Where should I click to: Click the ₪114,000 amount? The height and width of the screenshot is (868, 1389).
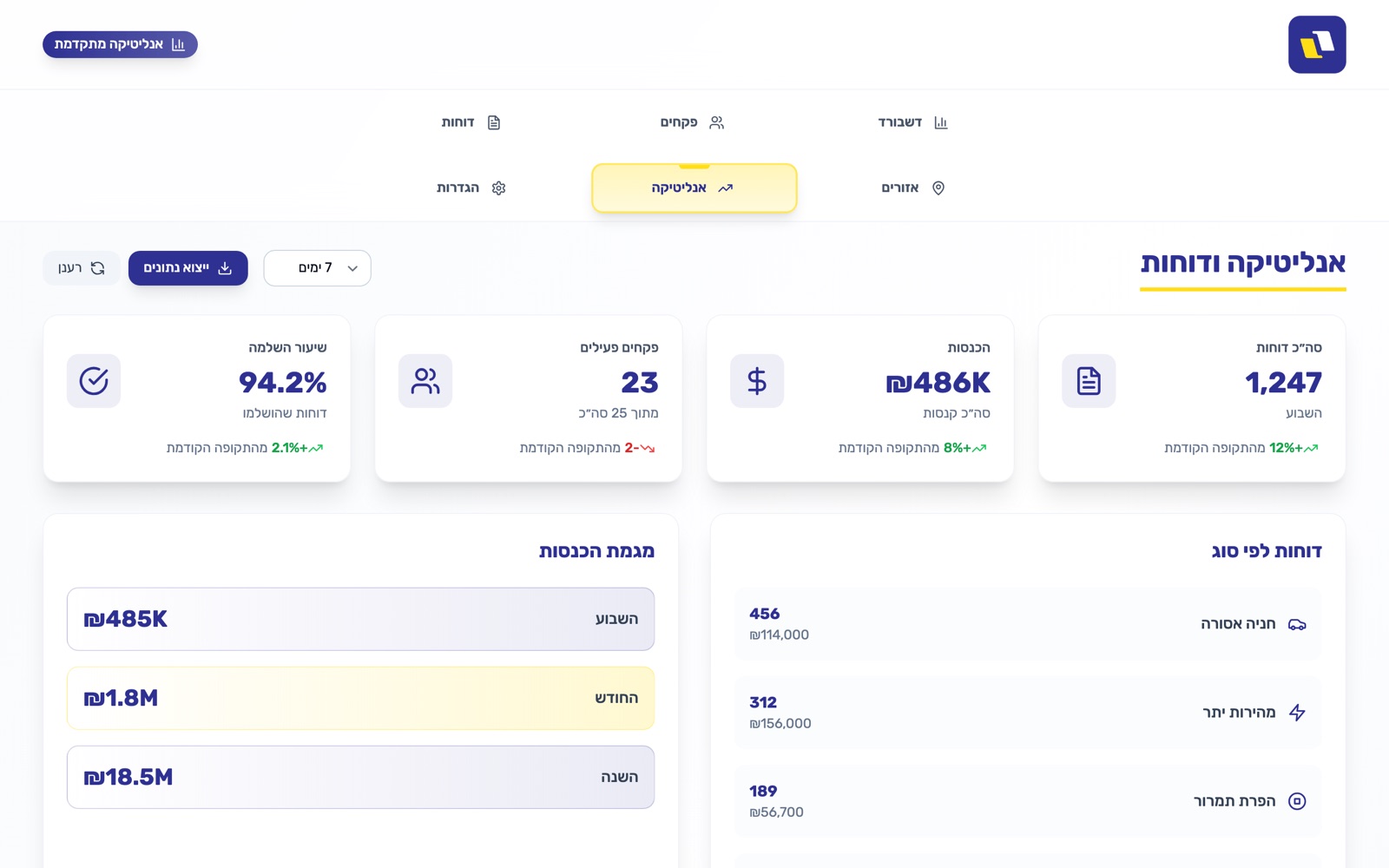pos(780,635)
